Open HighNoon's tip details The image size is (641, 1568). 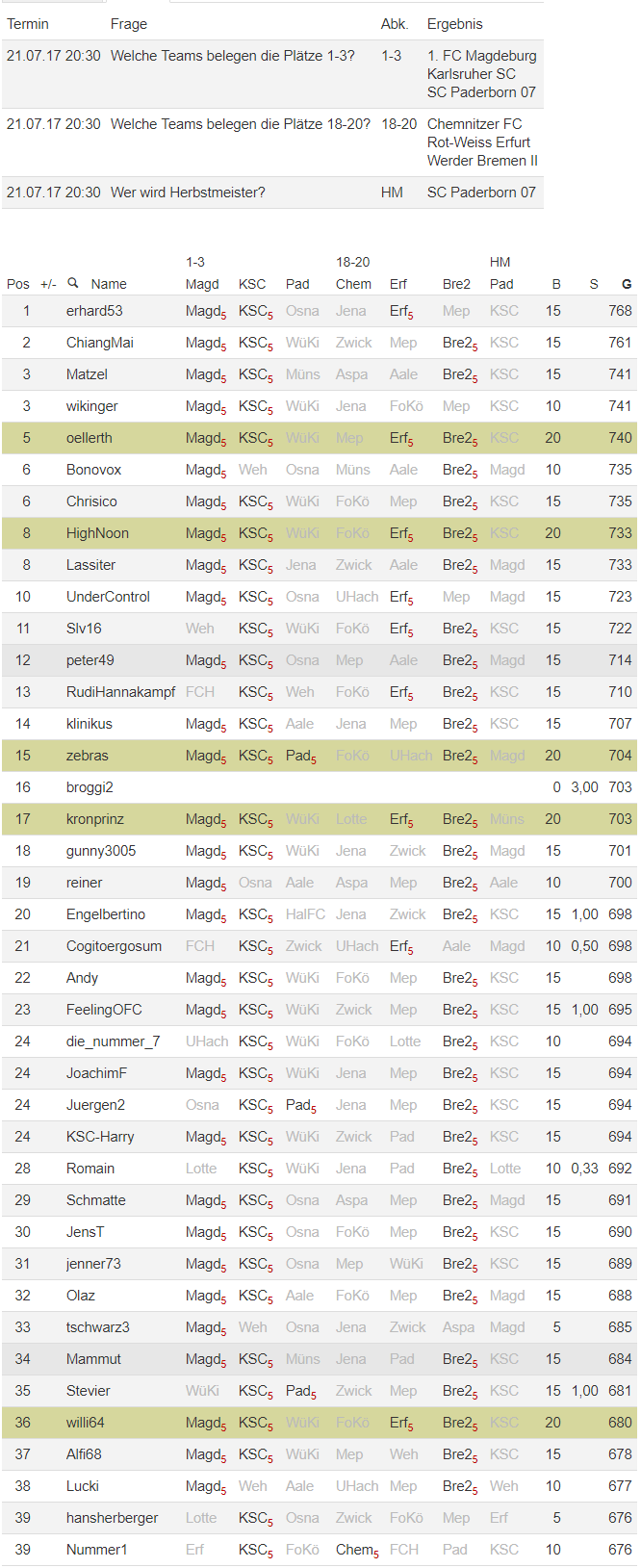point(97,533)
